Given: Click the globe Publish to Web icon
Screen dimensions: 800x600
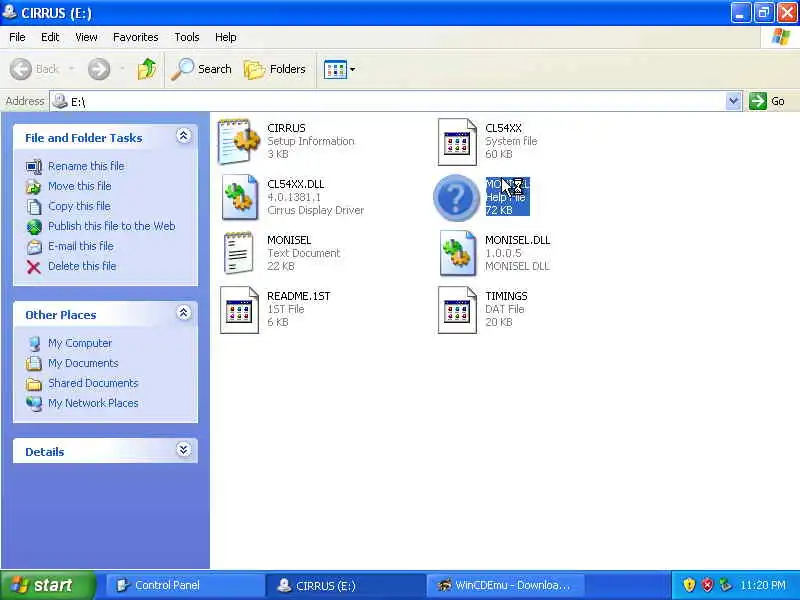Looking at the screenshot, I should (34, 227).
